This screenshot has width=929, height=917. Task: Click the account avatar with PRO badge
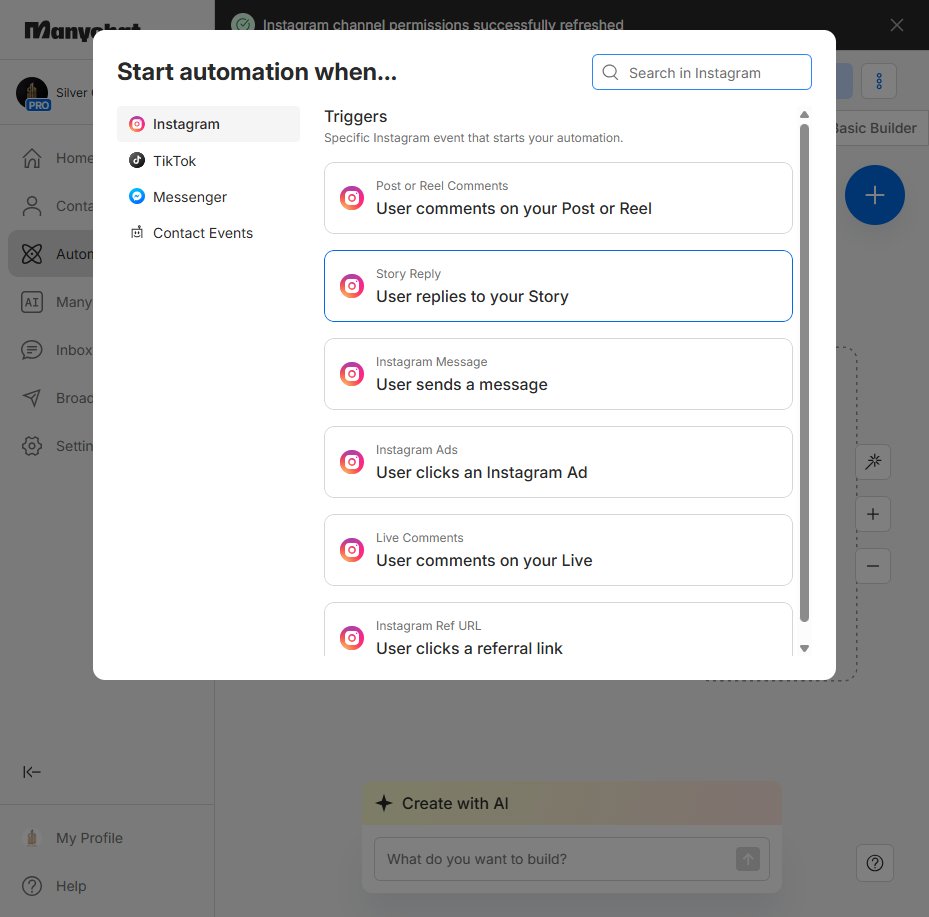click(33, 94)
